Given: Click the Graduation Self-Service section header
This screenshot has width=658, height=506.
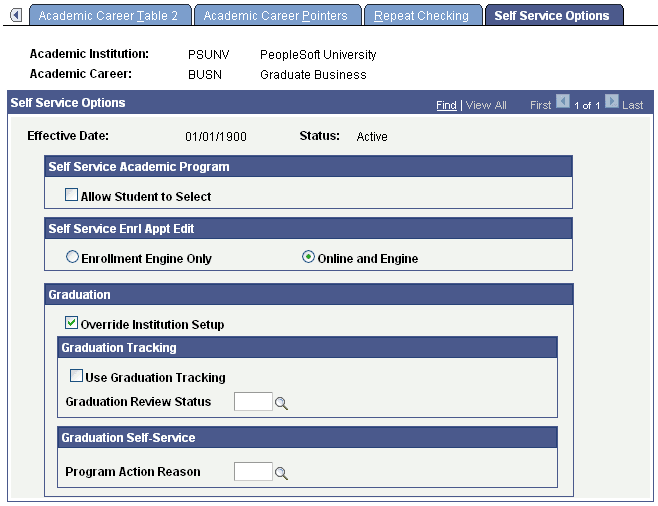Looking at the screenshot, I should tap(307, 438).
